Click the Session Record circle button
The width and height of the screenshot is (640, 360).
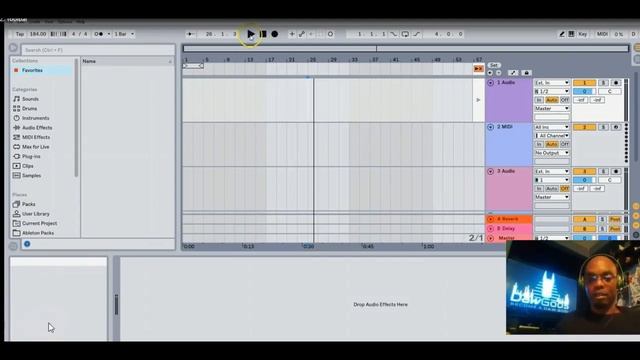[x=330, y=34]
